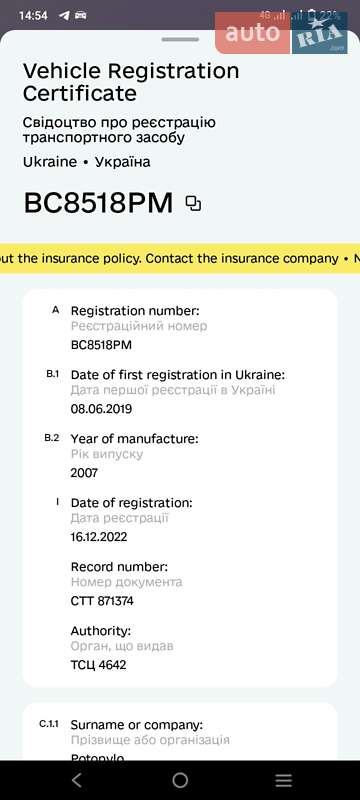Screen dimensions: 360x800
Task: Tap the RIA star logo
Action: tap(320, 33)
